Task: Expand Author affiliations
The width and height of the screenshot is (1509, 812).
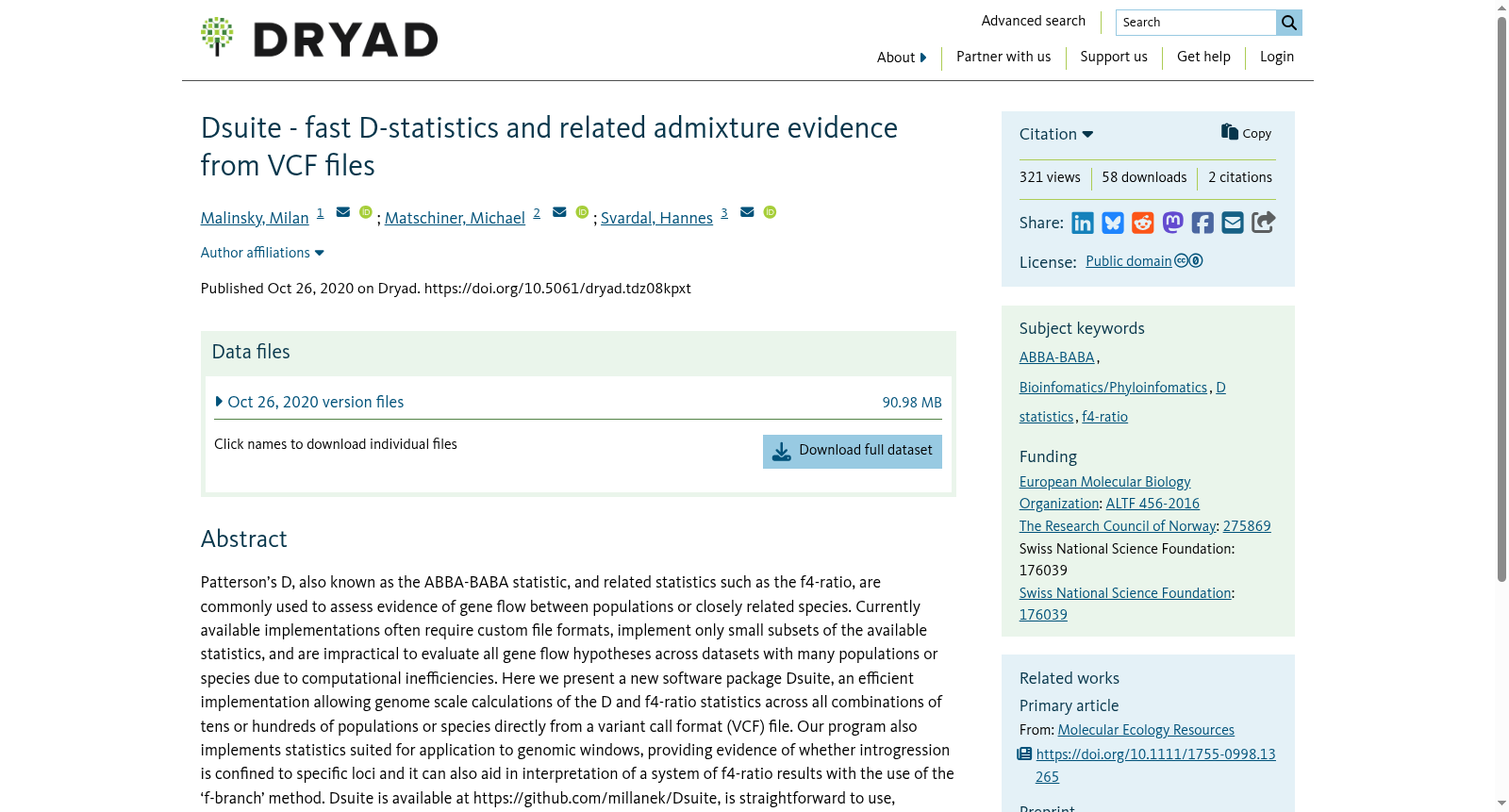Action: pyautogui.click(x=262, y=253)
